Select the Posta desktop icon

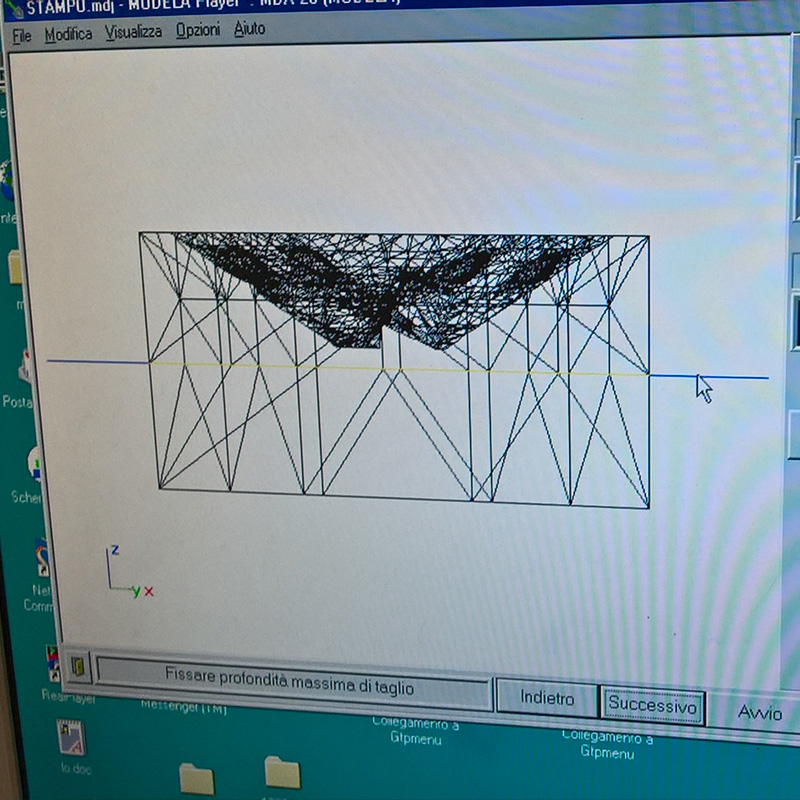coord(26,367)
